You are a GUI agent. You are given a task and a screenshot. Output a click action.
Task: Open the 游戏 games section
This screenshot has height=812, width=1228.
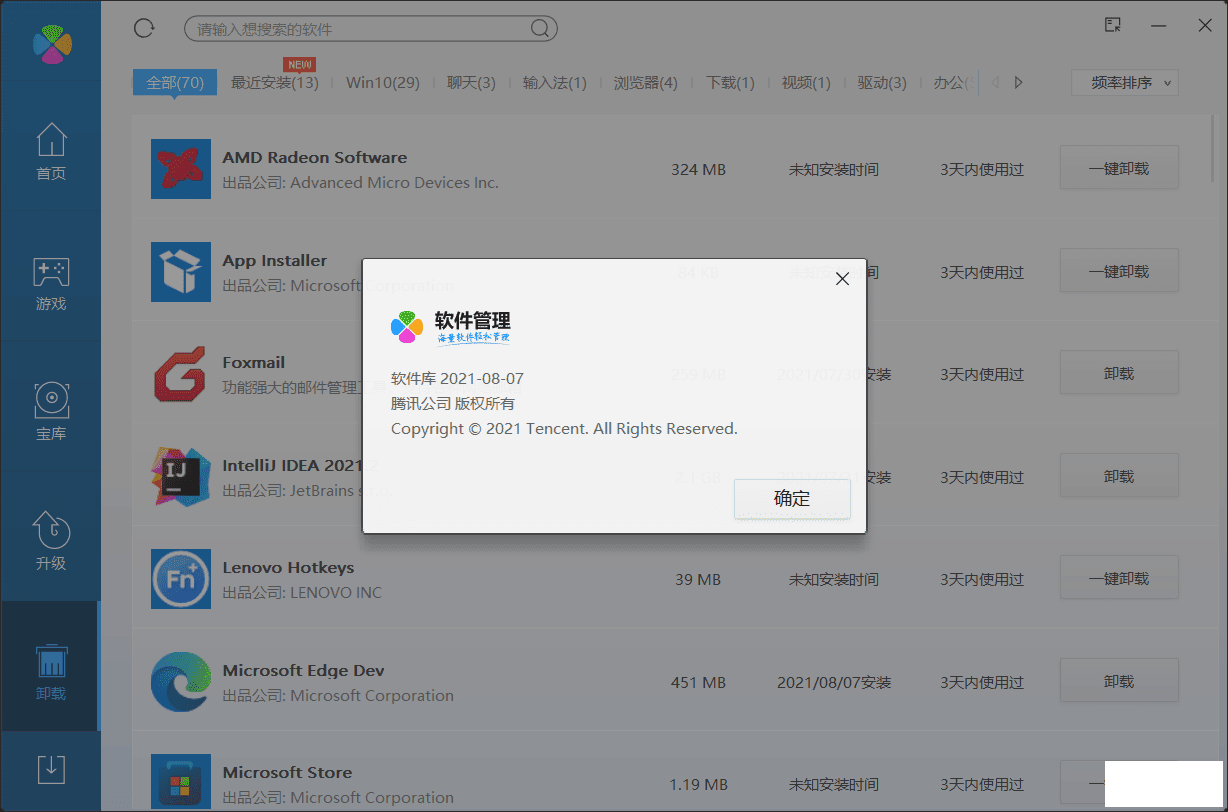pos(51,284)
